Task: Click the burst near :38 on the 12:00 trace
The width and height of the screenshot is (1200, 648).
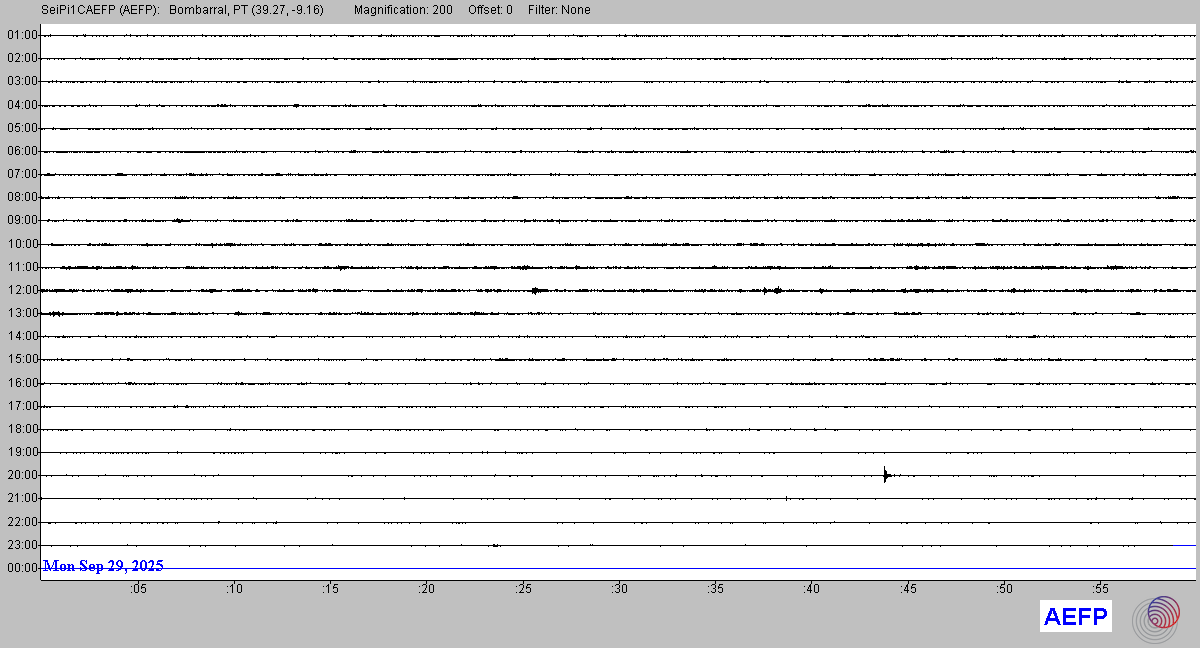Action: tap(771, 290)
